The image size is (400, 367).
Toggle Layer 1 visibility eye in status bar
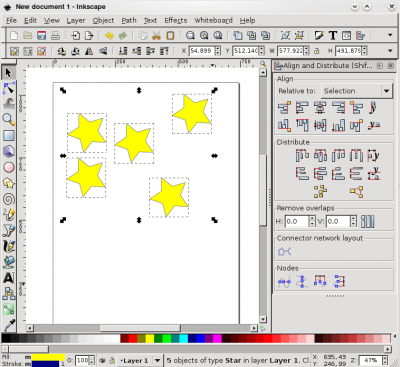pyautogui.click(x=103, y=360)
